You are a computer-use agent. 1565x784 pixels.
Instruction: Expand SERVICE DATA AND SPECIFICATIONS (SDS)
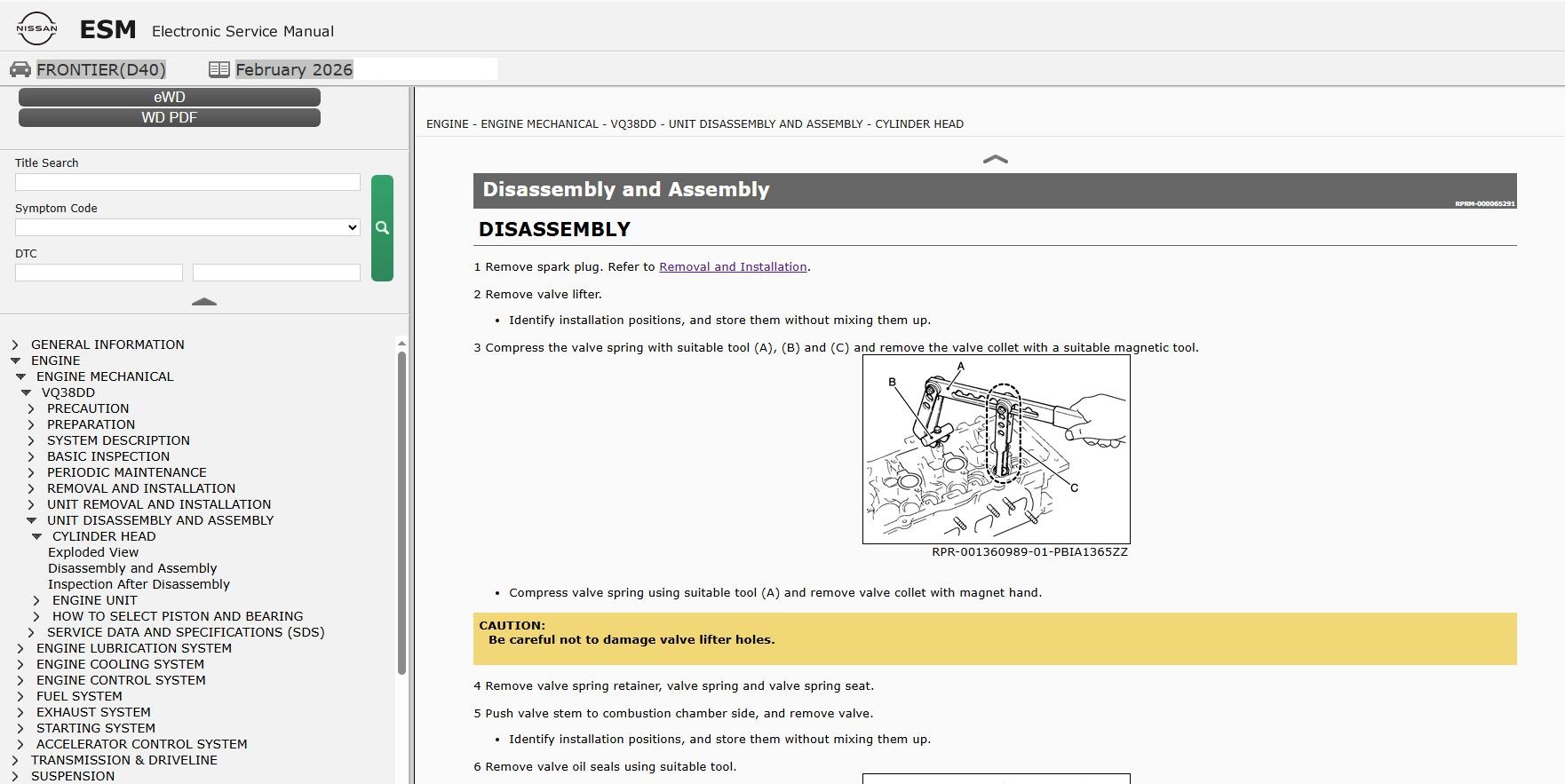(31, 632)
